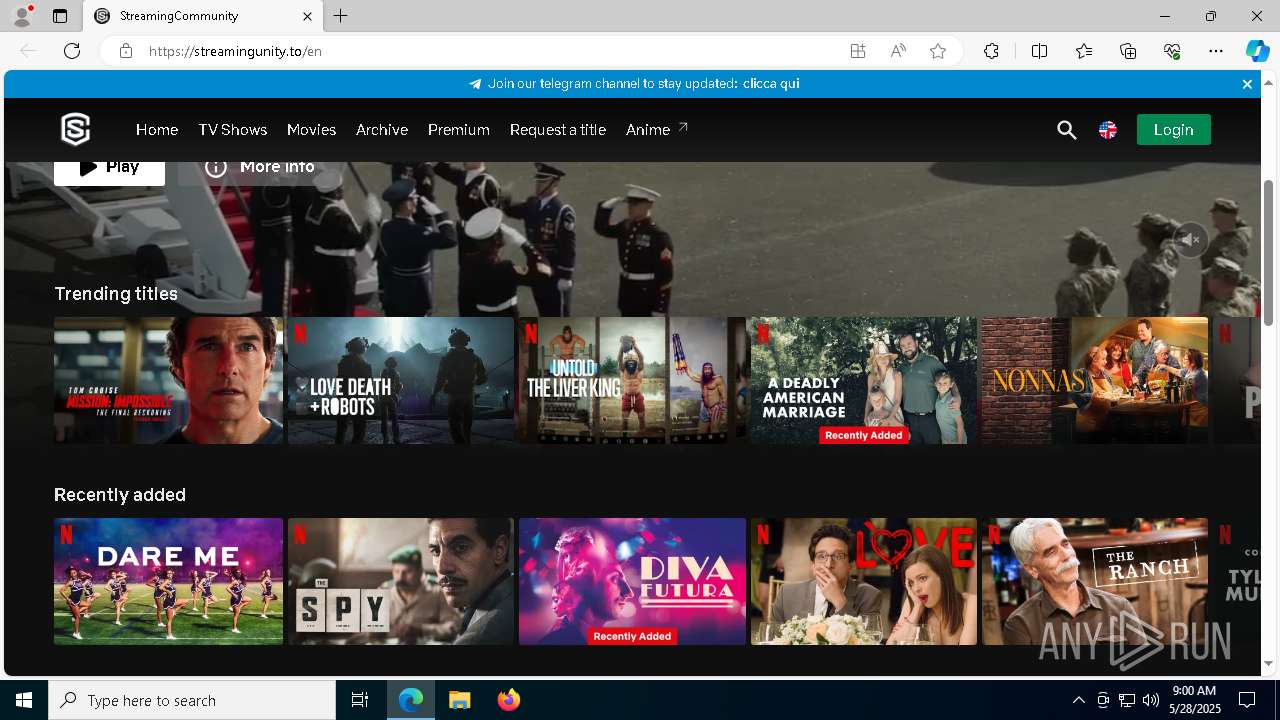Open File Explorer from the taskbar
1280x720 pixels.
(459, 700)
